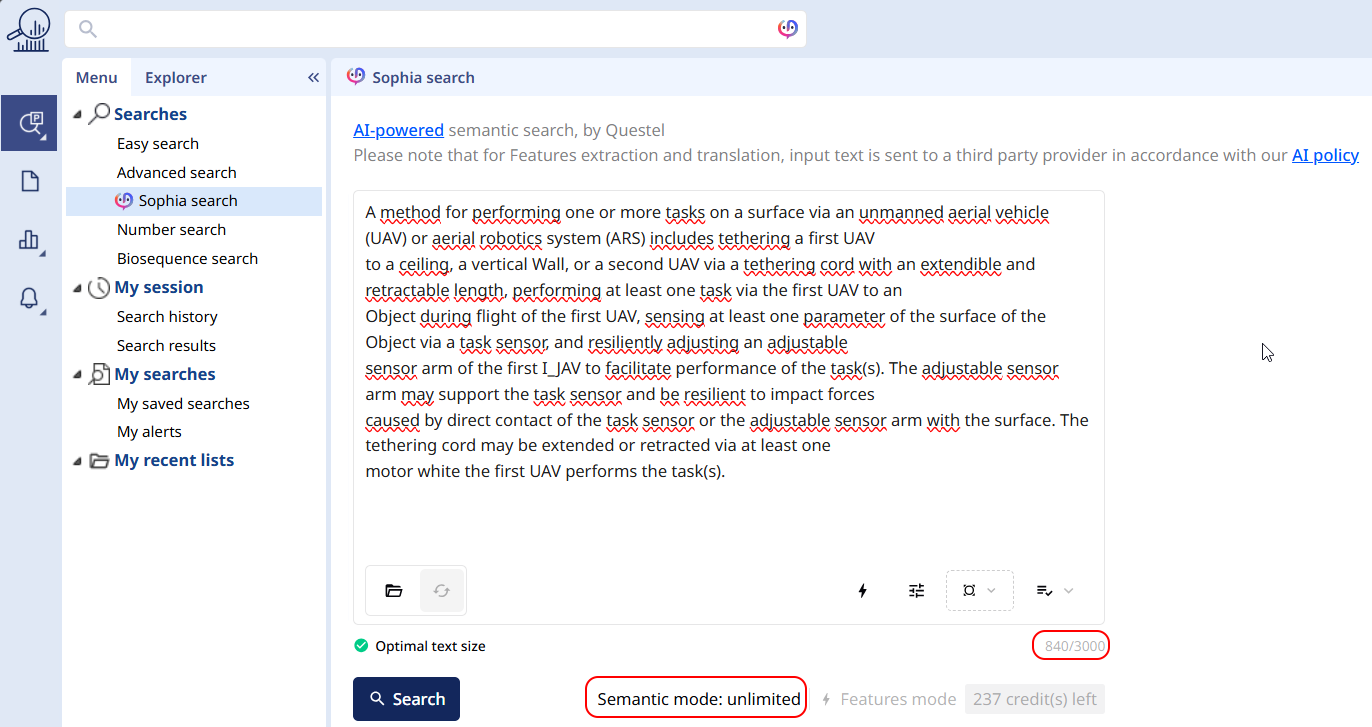The width and height of the screenshot is (1372, 727).
Task: Open the dashed-box scope dropdown
Action: (980, 591)
